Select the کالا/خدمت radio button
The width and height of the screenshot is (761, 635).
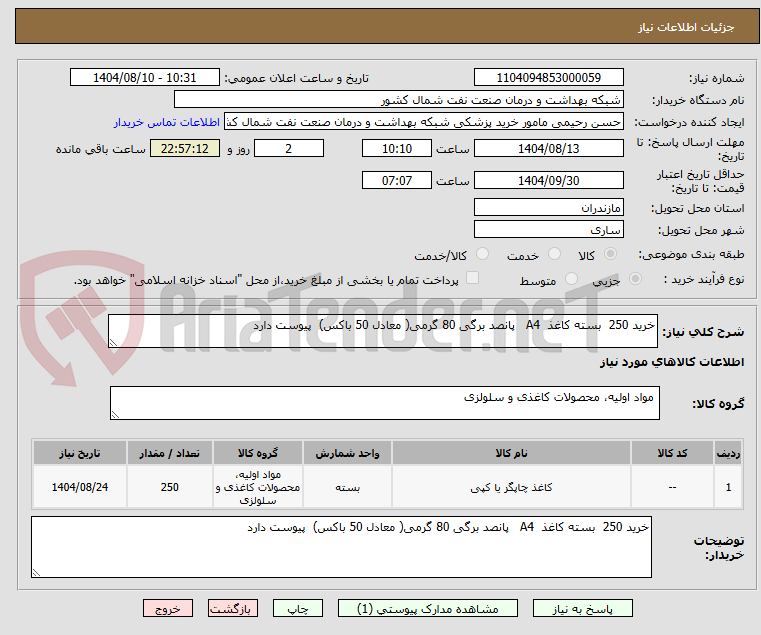click(x=482, y=254)
